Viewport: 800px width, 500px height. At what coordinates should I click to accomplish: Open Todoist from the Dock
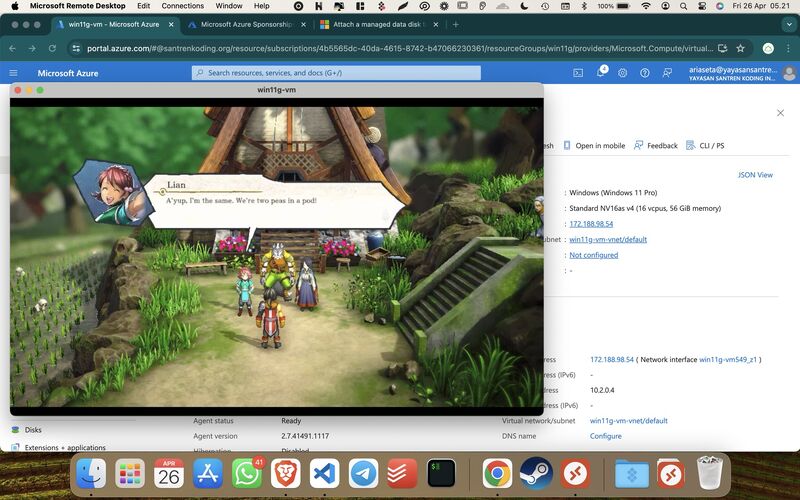point(403,473)
